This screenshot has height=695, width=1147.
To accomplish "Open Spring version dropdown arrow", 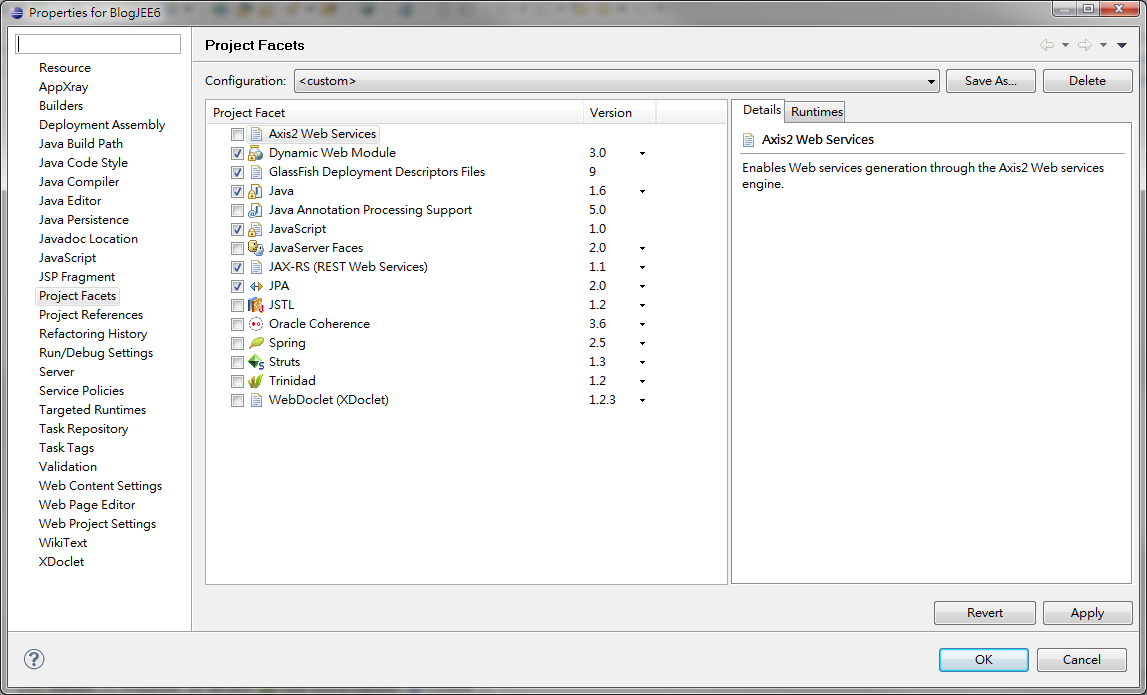I will click(642, 344).
